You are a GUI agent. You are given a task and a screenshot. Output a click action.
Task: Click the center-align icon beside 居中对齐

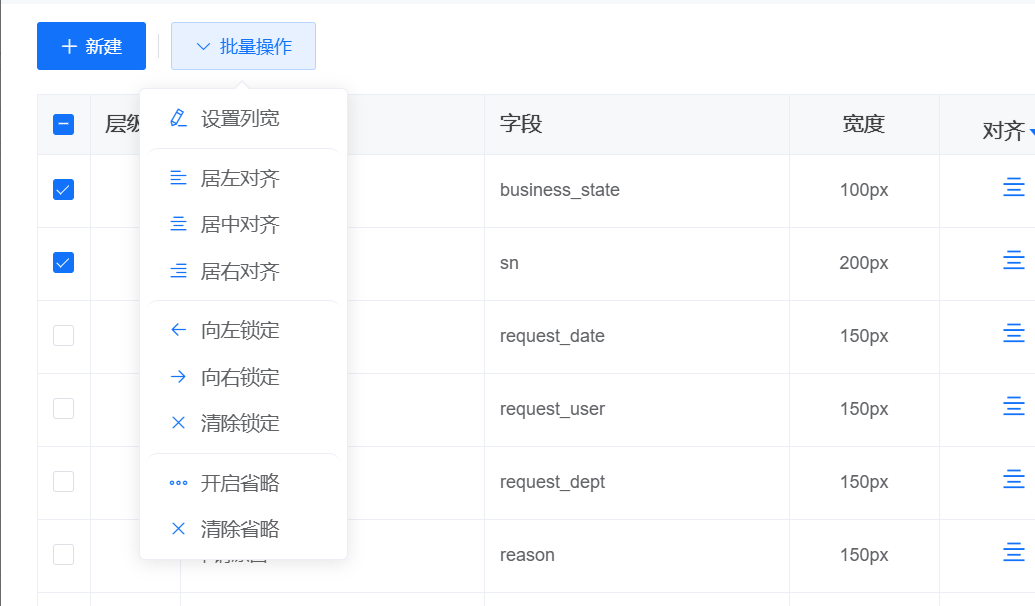pos(178,224)
